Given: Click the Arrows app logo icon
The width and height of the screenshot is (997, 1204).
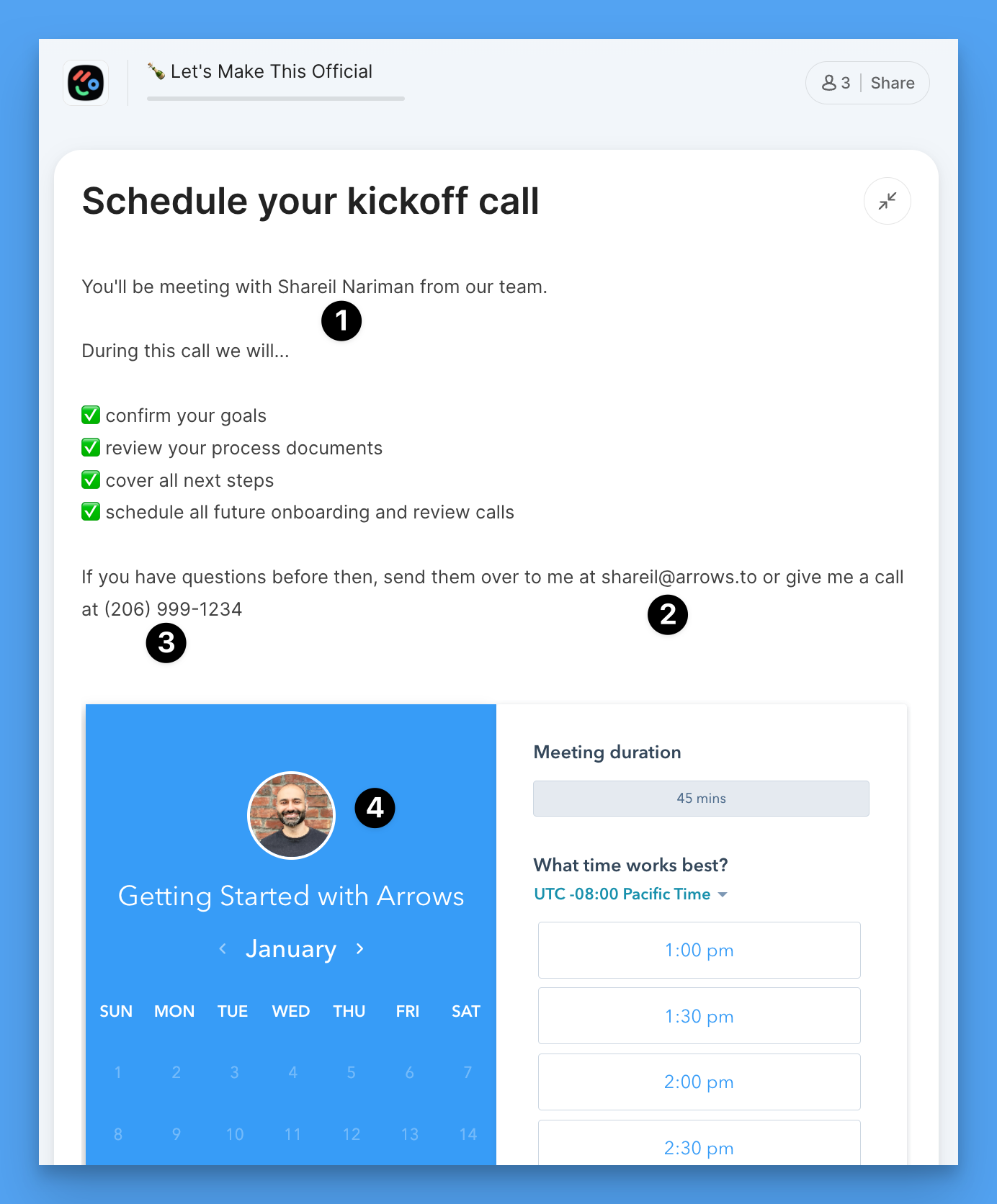Looking at the screenshot, I should (86, 83).
